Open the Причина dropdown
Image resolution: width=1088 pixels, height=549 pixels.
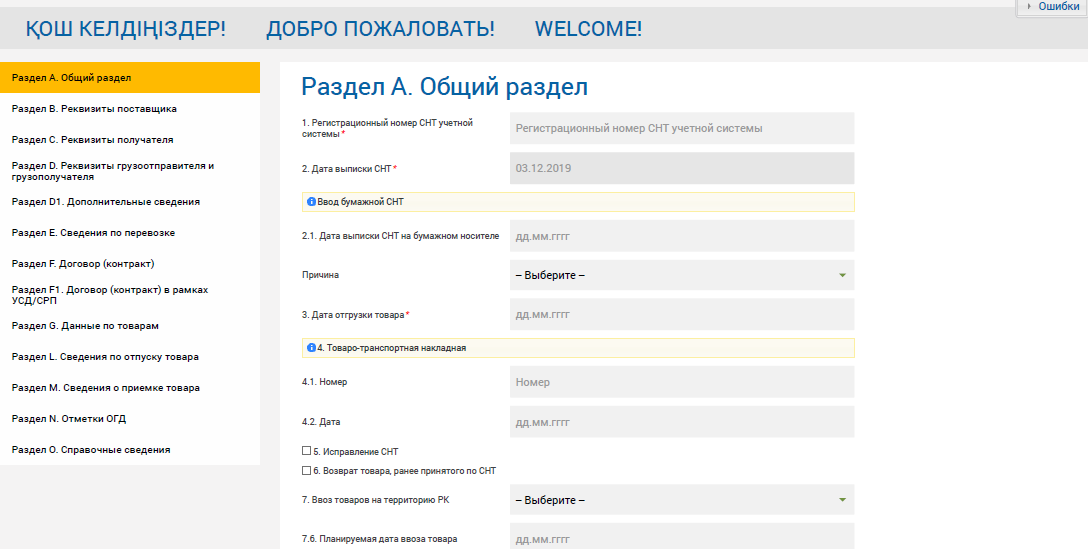(x=682, y=275)
